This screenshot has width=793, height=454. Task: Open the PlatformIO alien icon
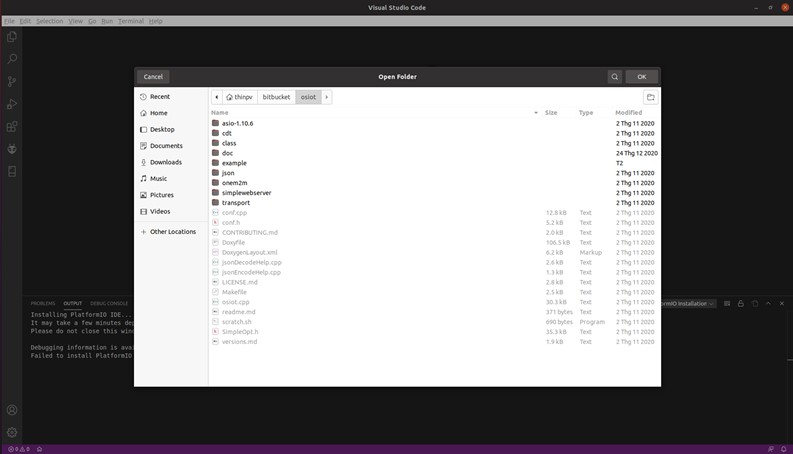[x=12, y=149]
